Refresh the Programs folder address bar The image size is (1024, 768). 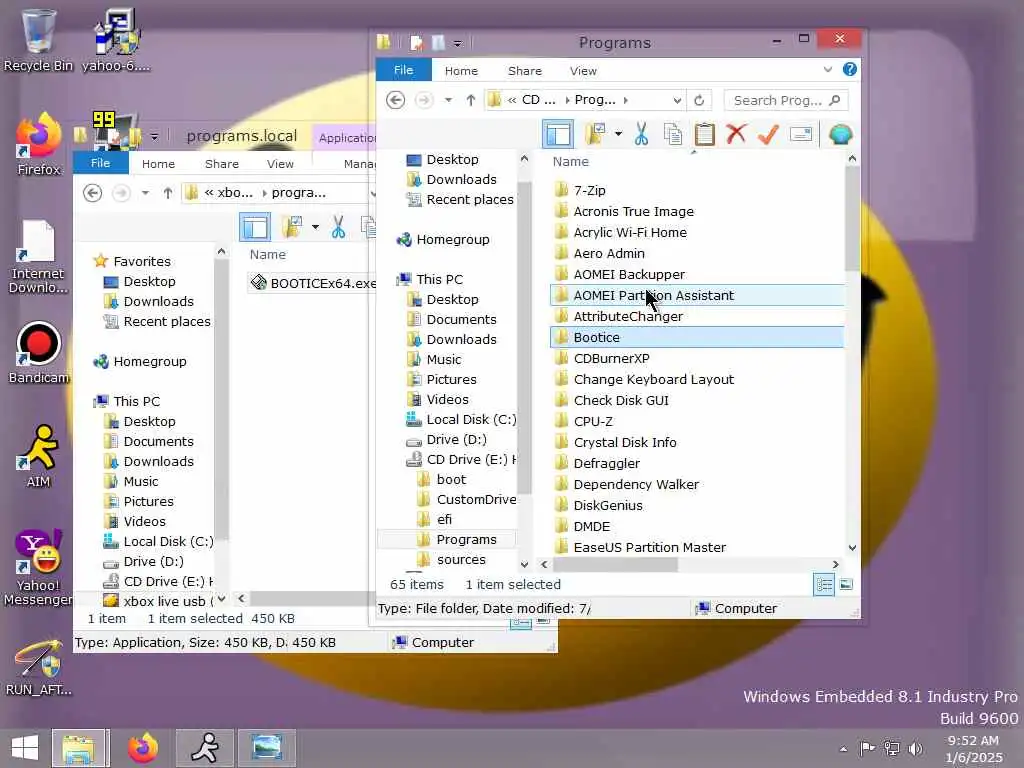699,100
